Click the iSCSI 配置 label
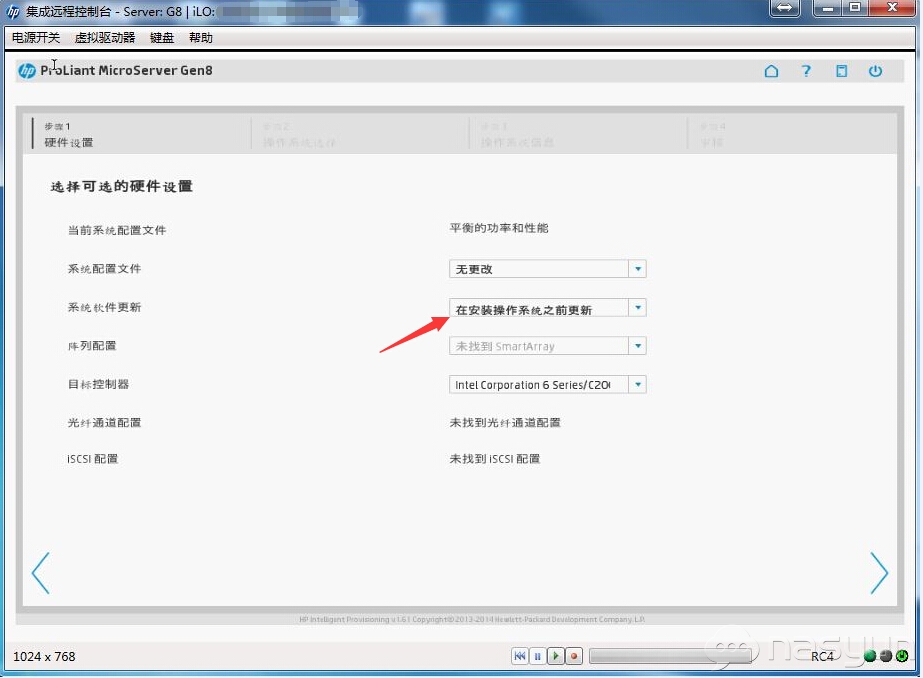Screen dimensions: 923x678 point(92,458)
